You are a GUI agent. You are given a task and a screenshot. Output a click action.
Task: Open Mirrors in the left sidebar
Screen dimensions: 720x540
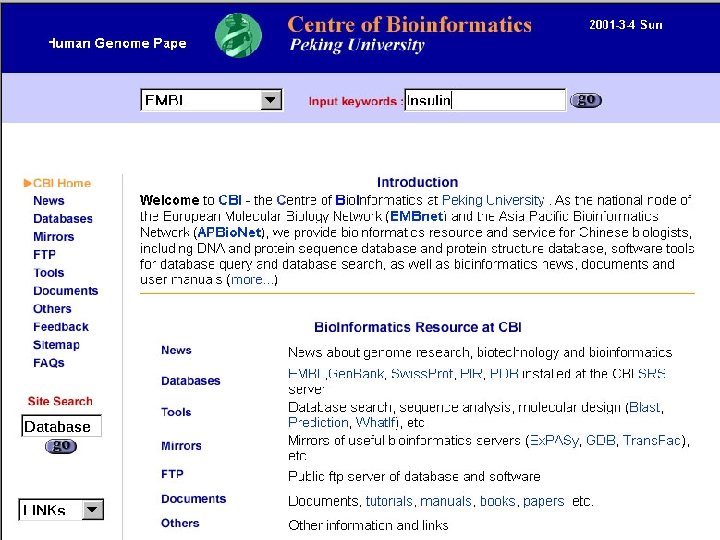[53, 236]
